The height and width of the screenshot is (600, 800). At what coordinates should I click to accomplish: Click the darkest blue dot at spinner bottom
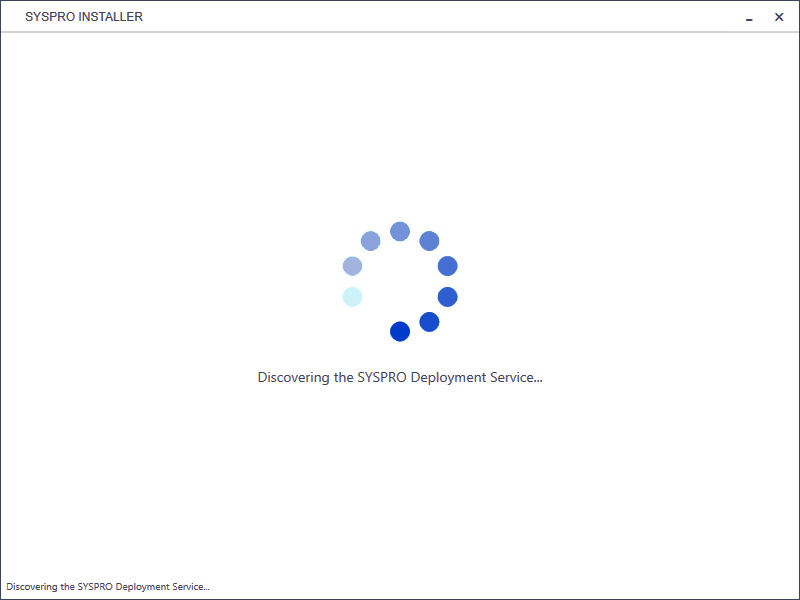click(x=400, y=332)
